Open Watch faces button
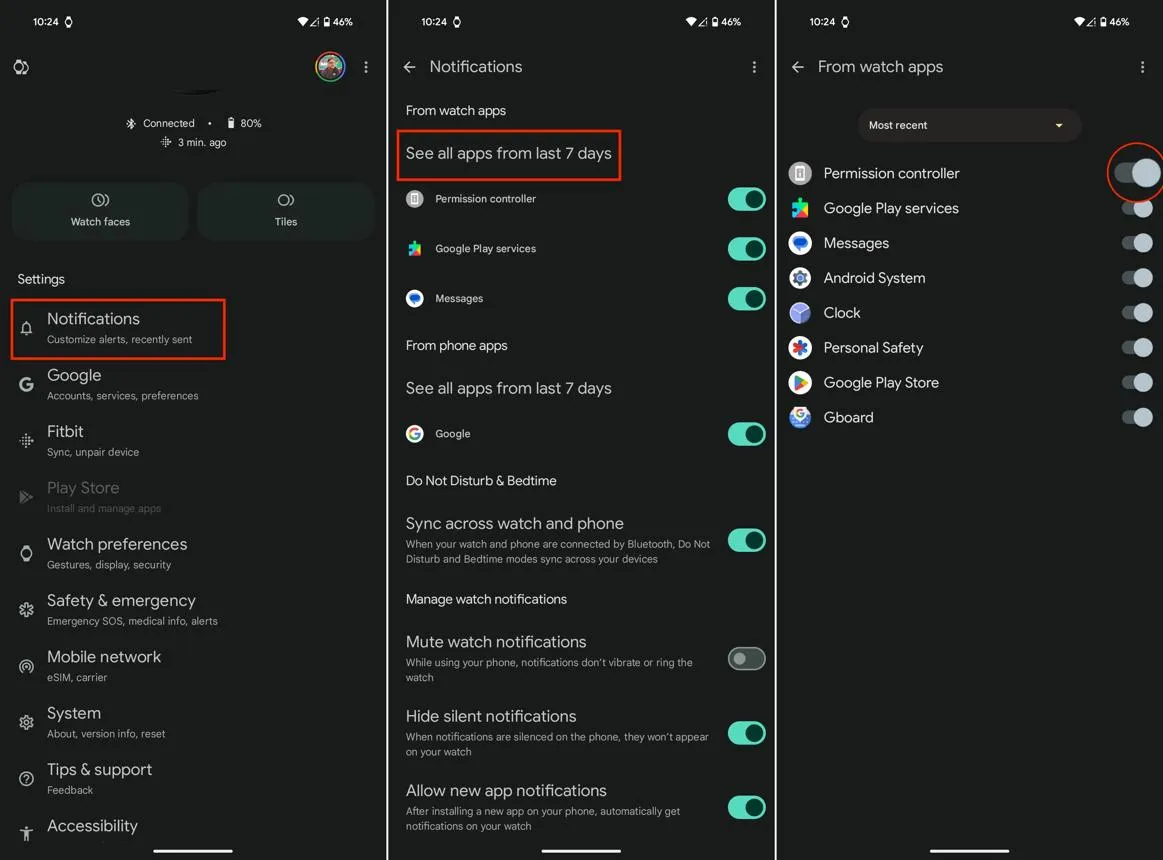 100,211
